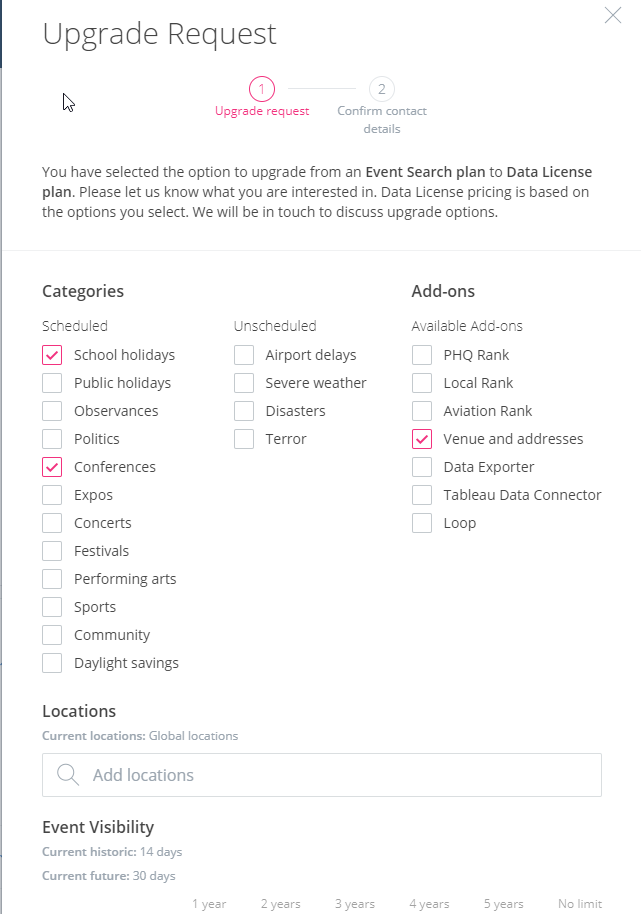Image resolution: width=641 pixels, height=914 pixels.
Task: Check the Sports category
Action: pyautogui.click(x=52, y=607)
